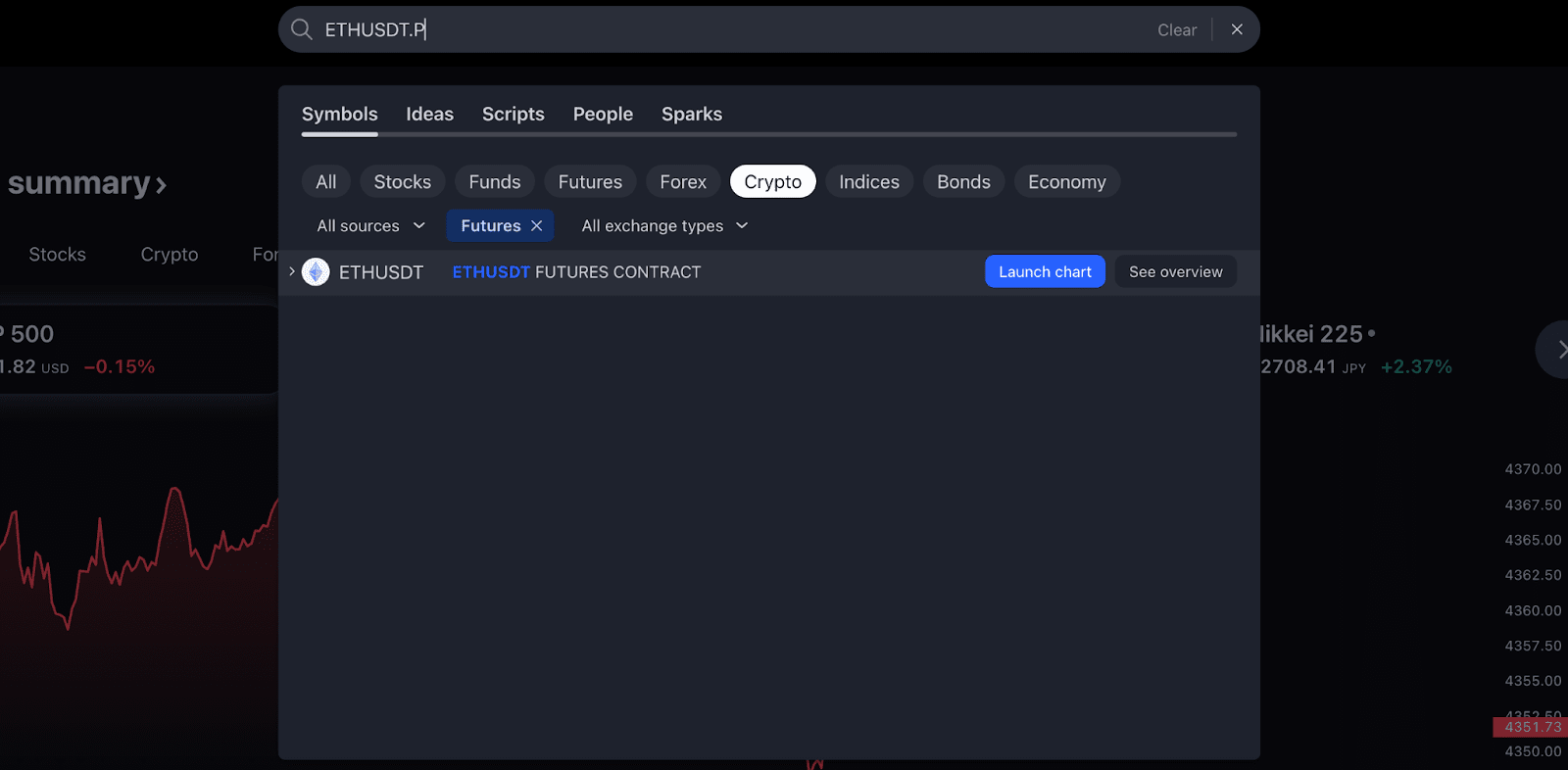1568x770 pixels.
Task: Click the Ethereum logo icon
Action: tap(316, 271)
